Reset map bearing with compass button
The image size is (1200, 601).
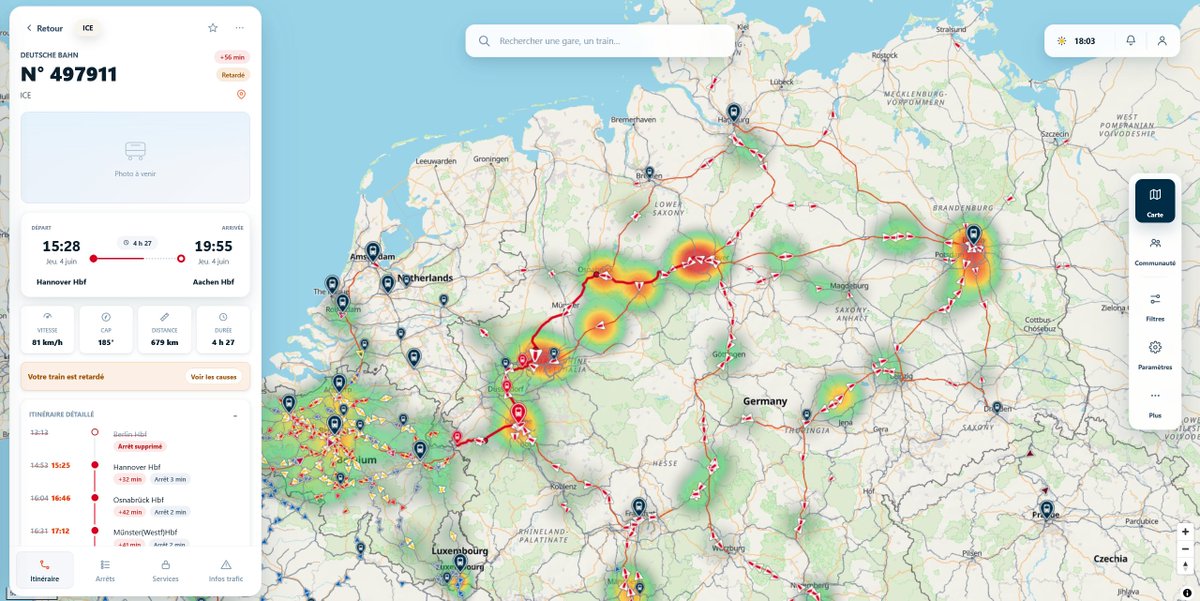(1185, 566)
